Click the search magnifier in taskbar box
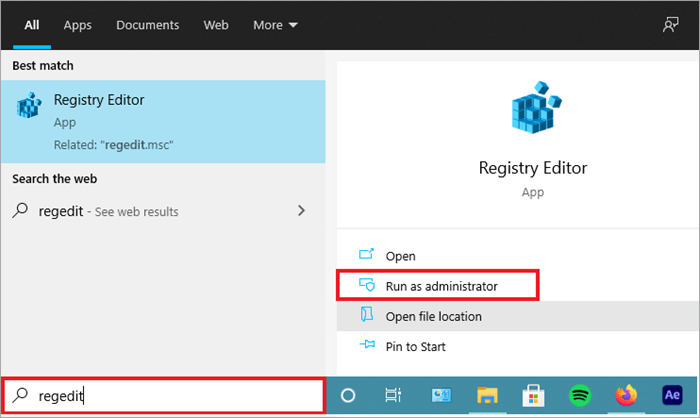This screenshot has height=418, width=700. [x=20, y=395]
